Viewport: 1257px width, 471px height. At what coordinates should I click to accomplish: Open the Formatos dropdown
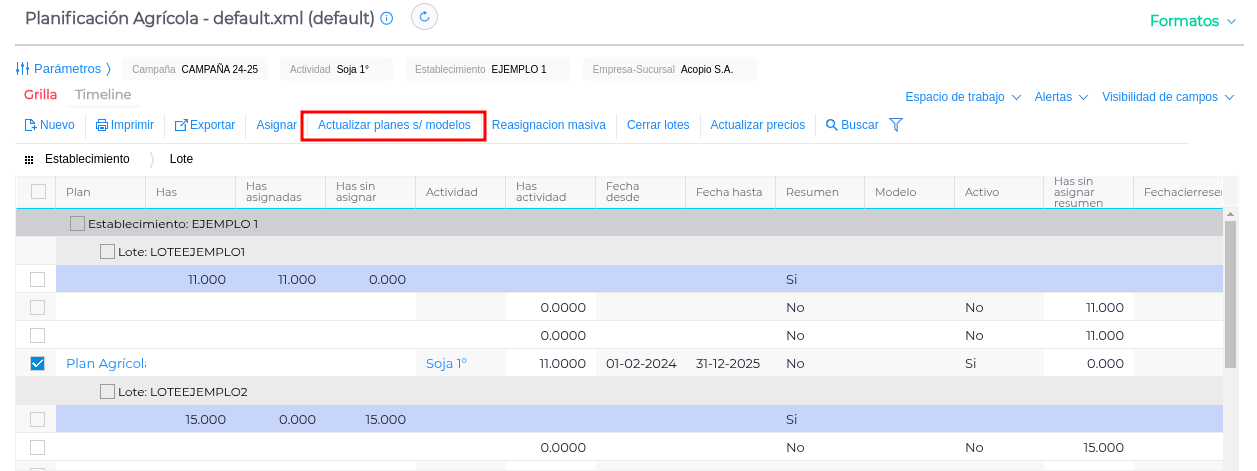(x=1191, y=21)
